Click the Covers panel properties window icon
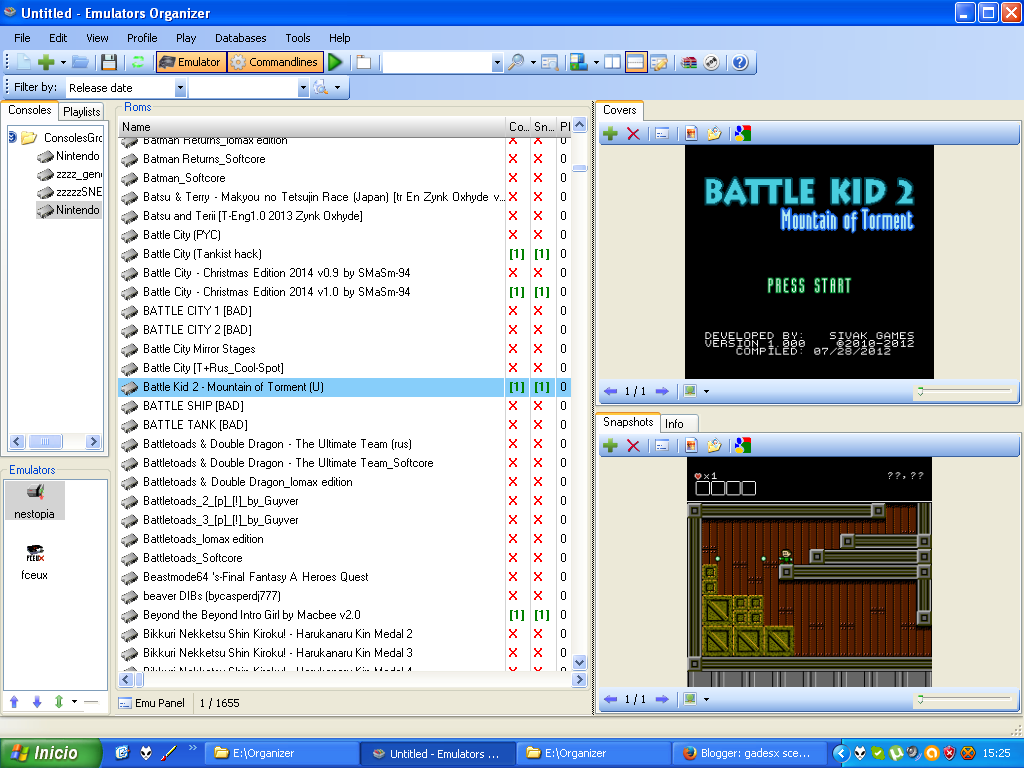1024x768 pixels. (662, 134)
